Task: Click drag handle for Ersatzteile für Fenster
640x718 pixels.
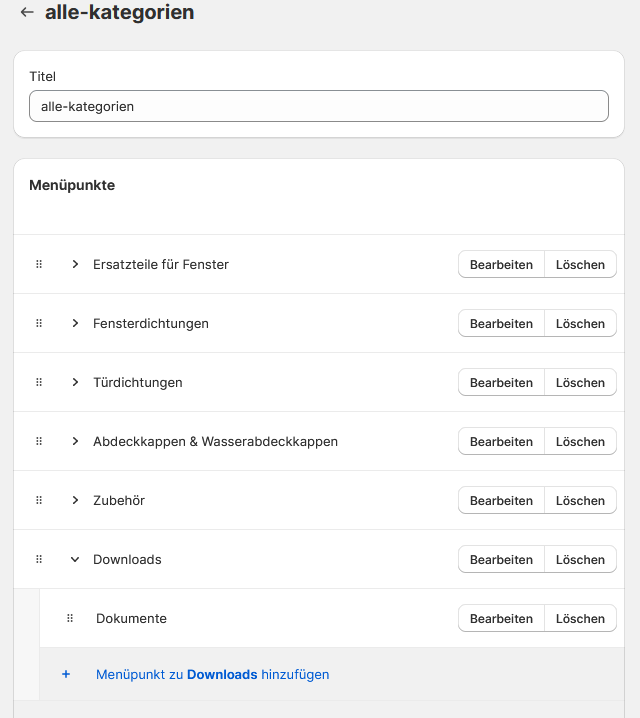Action: point(39,265)
